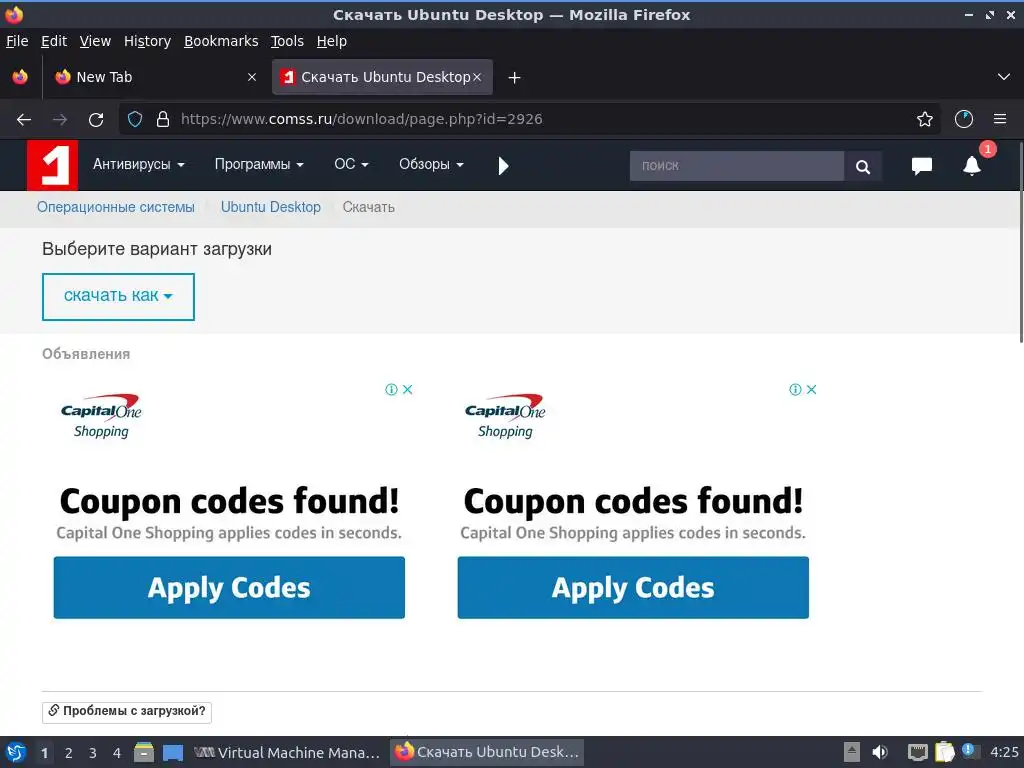Click the magnifier search button on the site

863,167
